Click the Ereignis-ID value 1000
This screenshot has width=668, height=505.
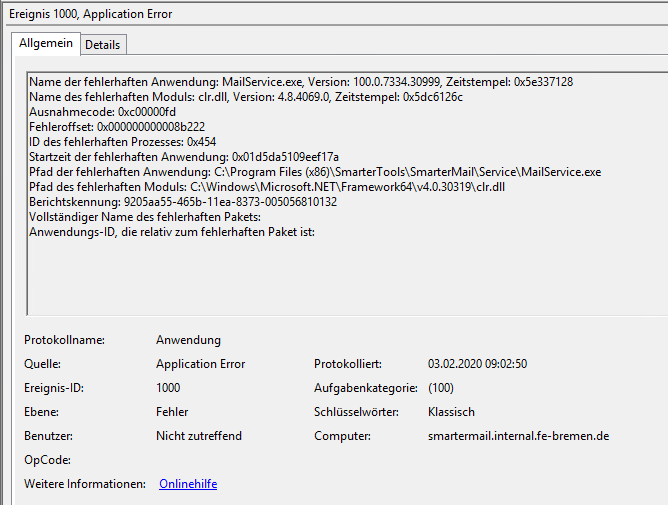pyautogui.click(x=169, y=388)
